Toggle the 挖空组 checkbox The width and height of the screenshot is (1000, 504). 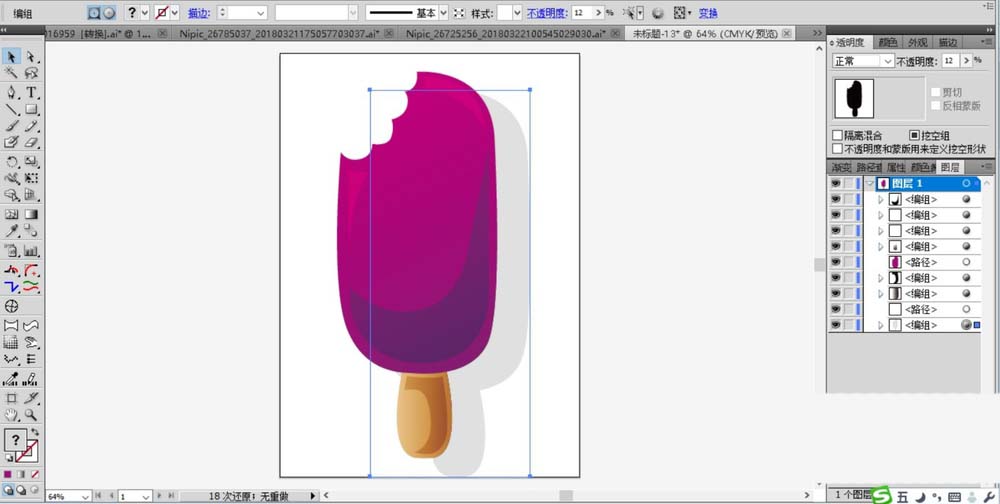[915, 135]
